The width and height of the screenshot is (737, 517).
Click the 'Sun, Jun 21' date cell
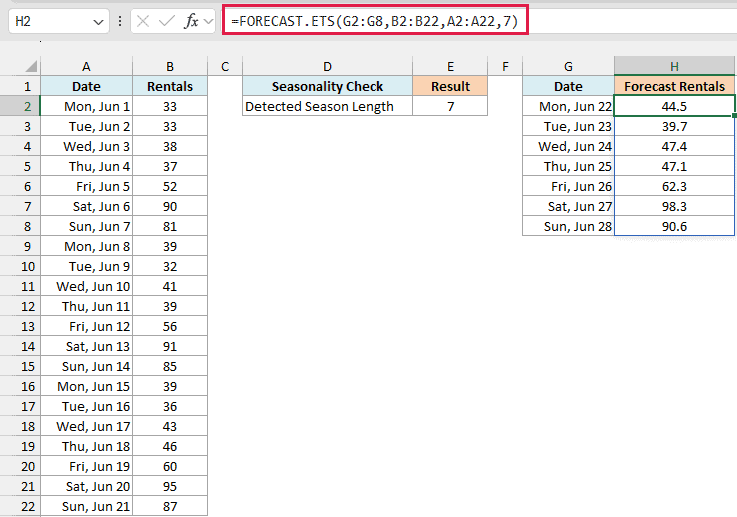point(86,506)
